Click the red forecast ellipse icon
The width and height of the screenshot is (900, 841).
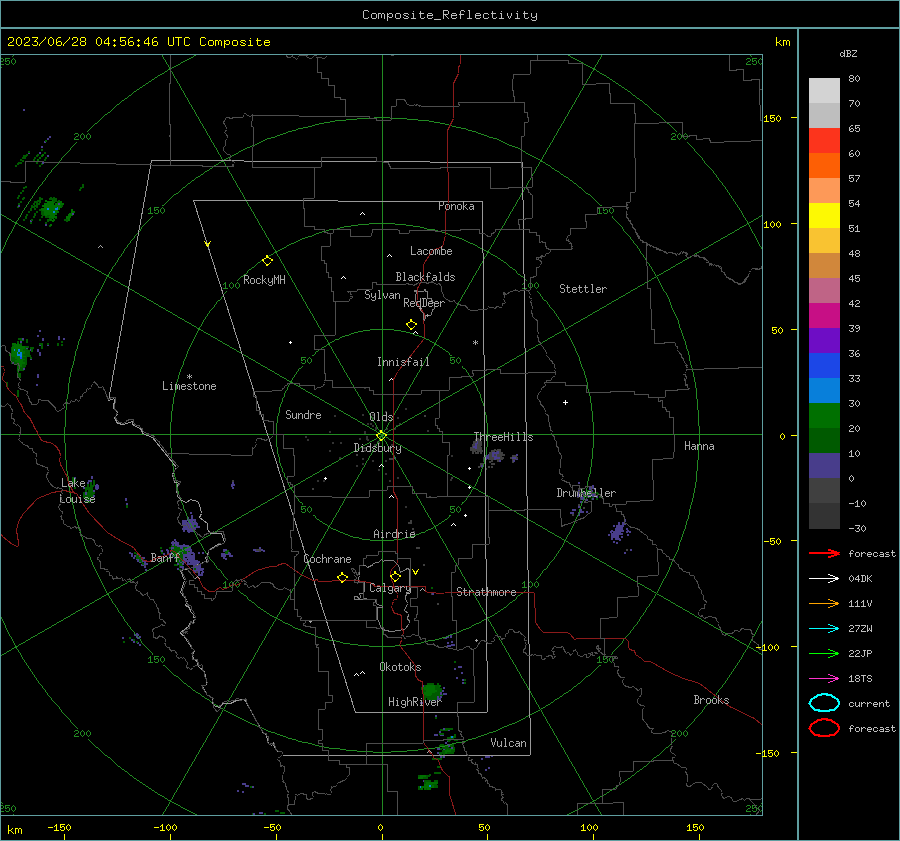pyautogui.click(x=824, y=728)
